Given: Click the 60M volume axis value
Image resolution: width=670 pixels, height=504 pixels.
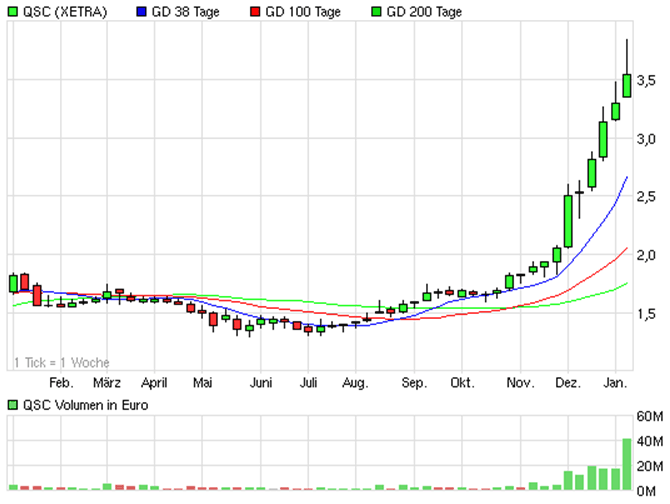Looking at the screenshot, I should [x=649, y=416].
